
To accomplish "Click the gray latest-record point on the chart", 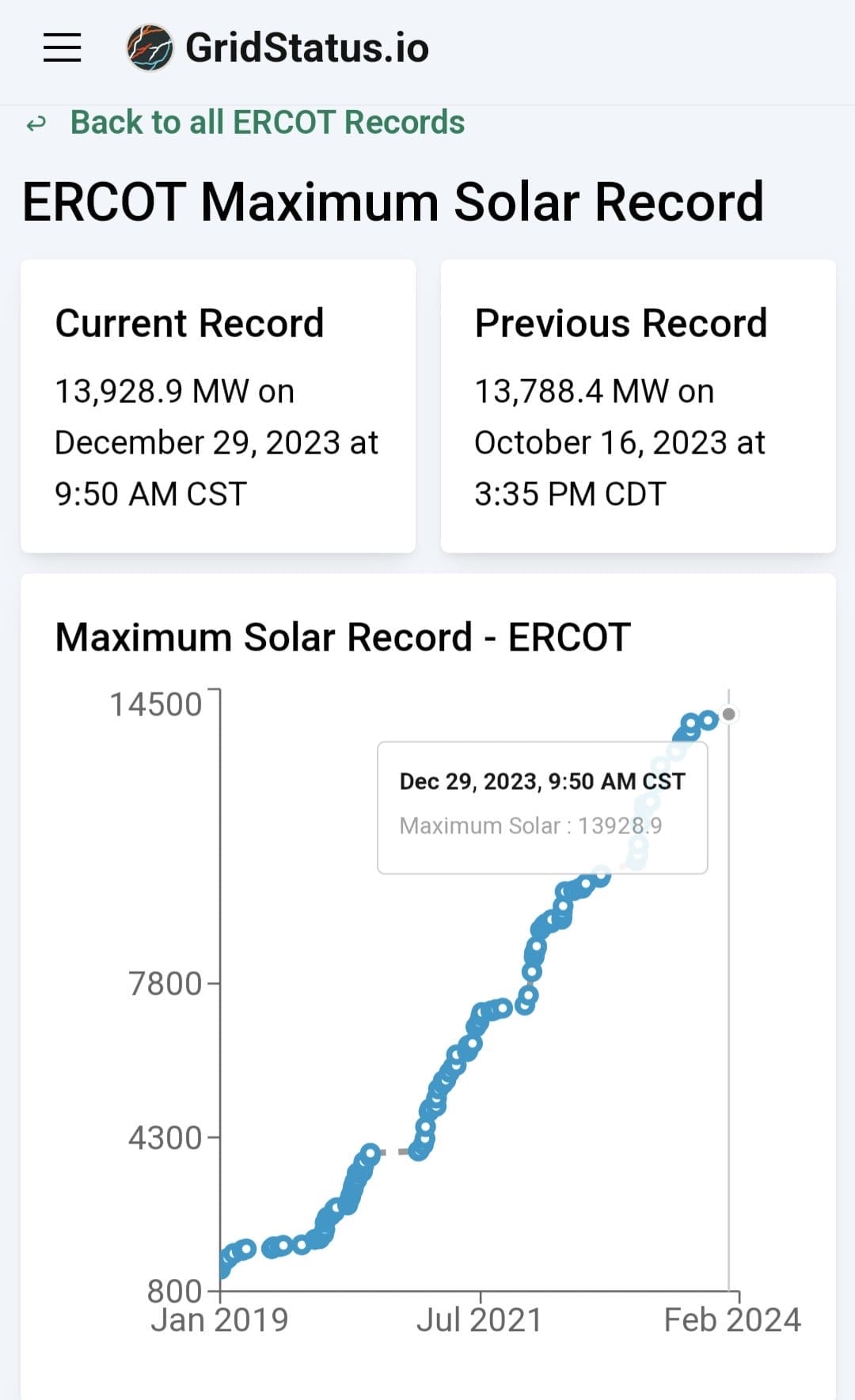I will 729,714.
